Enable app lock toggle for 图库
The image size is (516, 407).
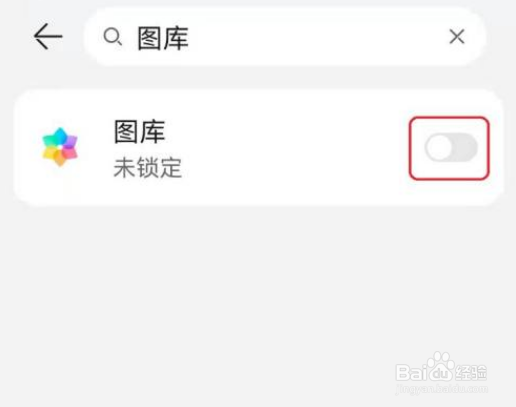point(451,147)
